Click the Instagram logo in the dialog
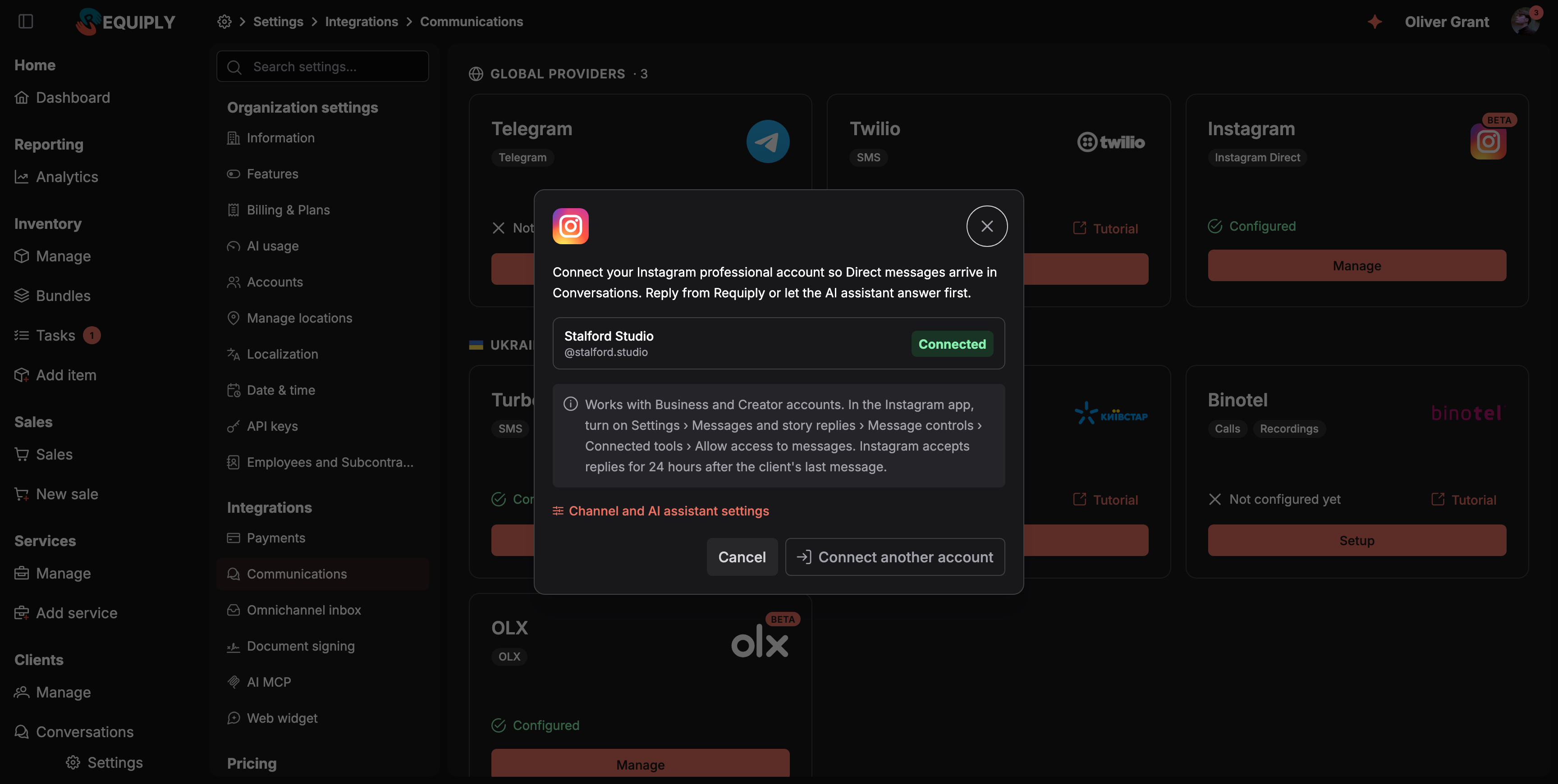 pyautogui.click(x=570, y=226)
